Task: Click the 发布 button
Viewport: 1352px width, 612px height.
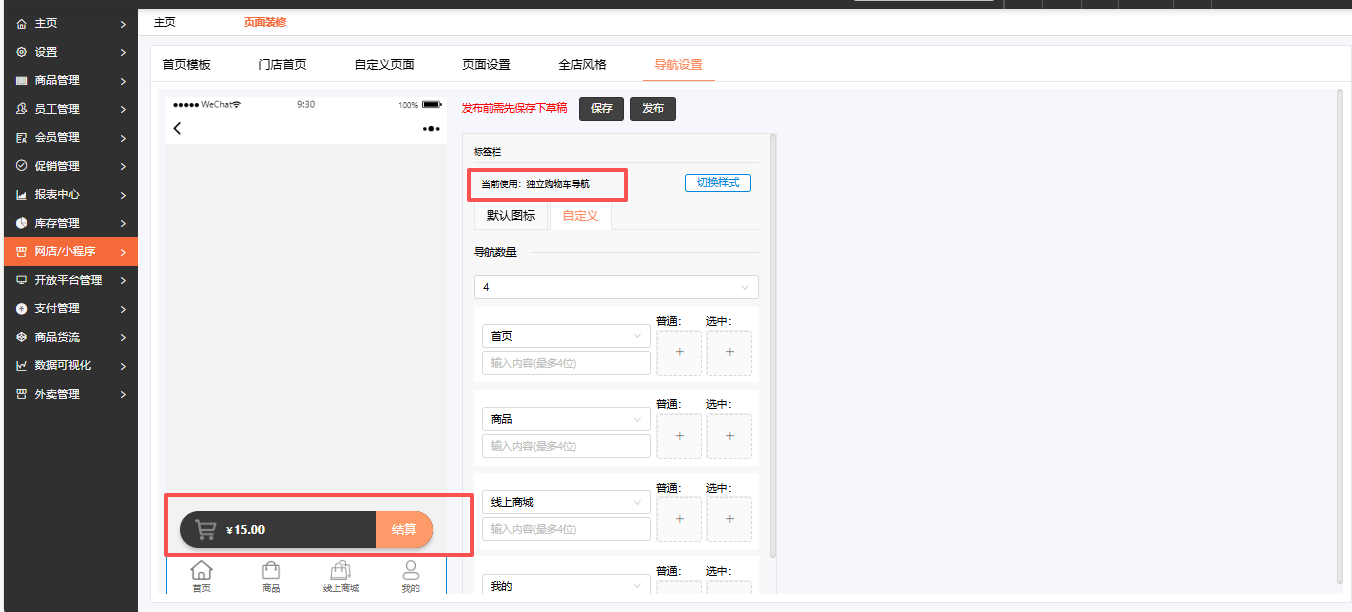Action: click(x=653, y=109)
